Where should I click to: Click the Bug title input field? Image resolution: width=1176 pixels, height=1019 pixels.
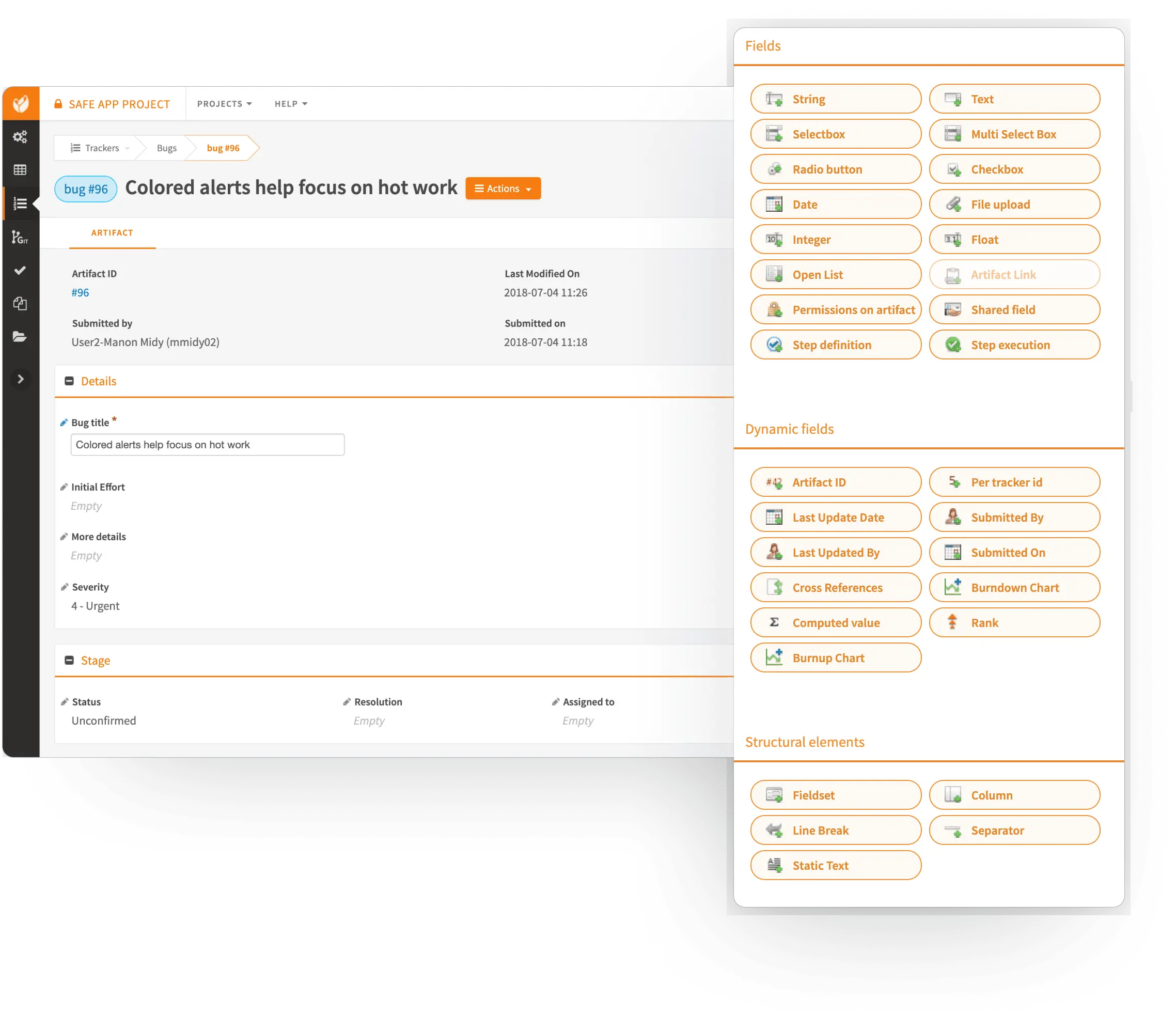coord(208,445)
